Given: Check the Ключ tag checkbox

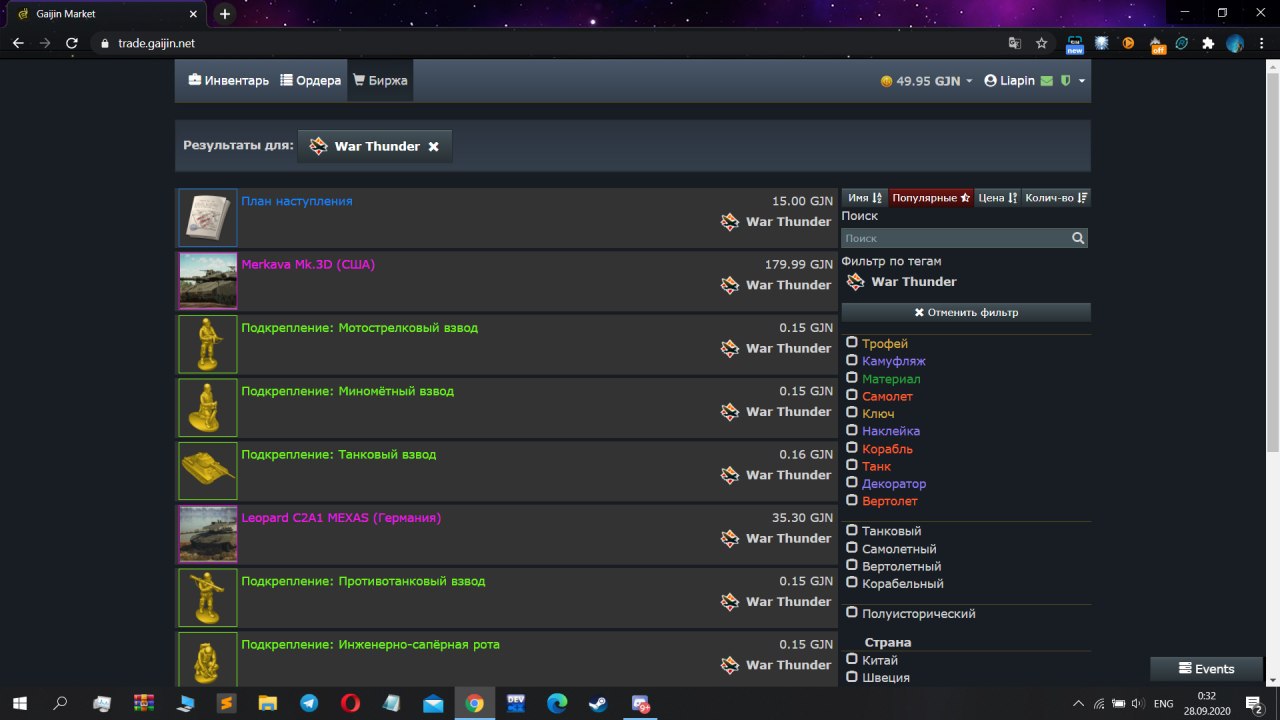Looking at the screenshot, I should click(852, 413).
